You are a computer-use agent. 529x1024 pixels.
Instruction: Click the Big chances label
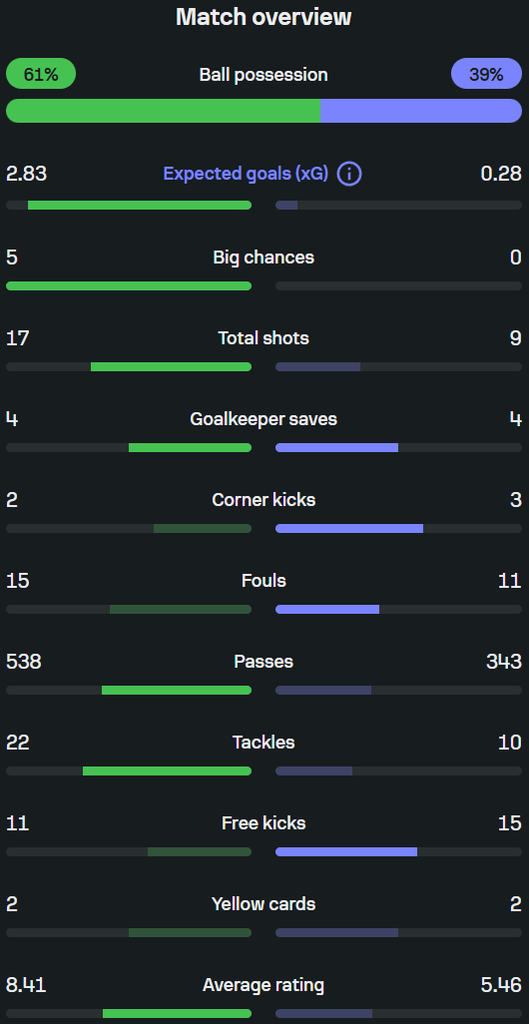coord(264,257)
